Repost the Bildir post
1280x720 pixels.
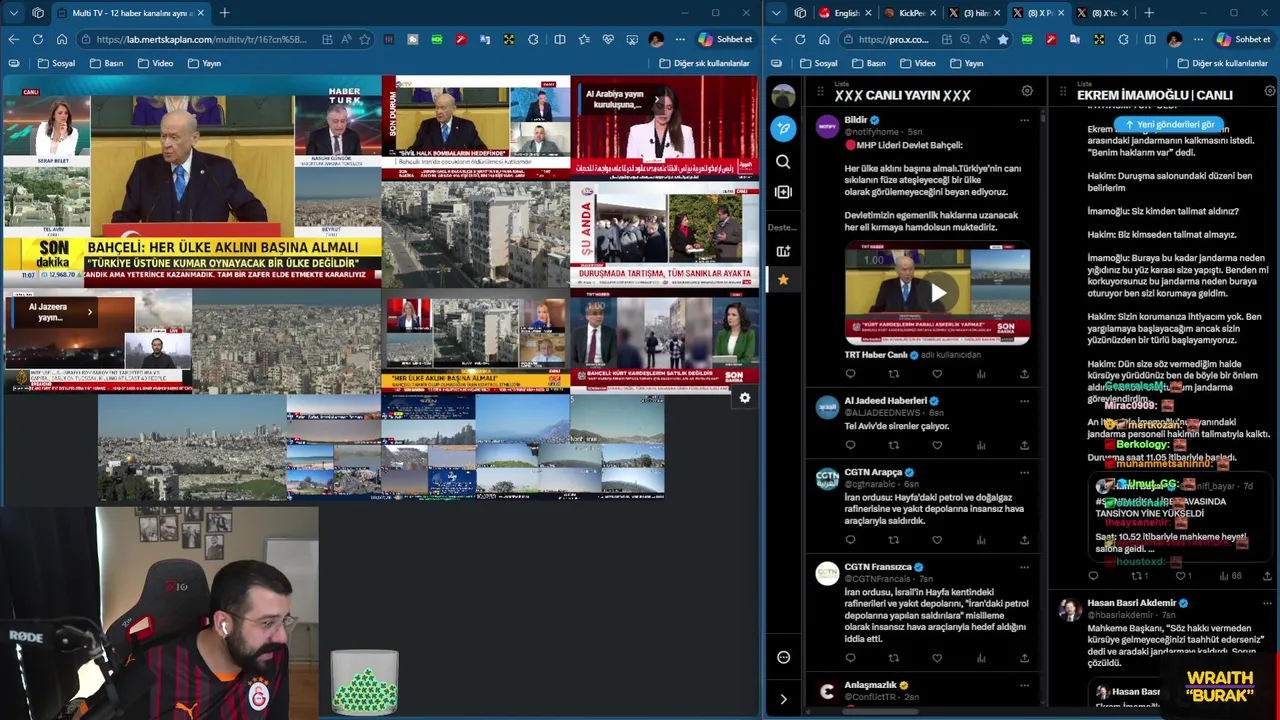[893, 374]
